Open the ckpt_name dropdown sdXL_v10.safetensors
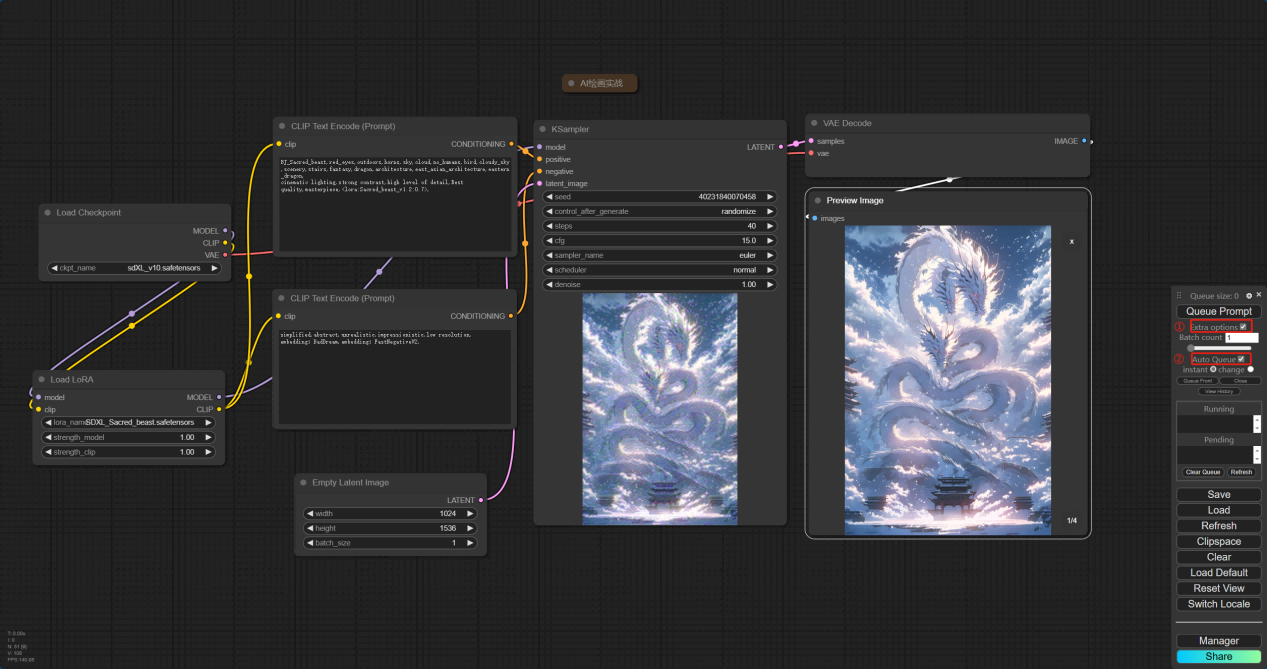Screen dimensions: 1267x669 point(135,268)
